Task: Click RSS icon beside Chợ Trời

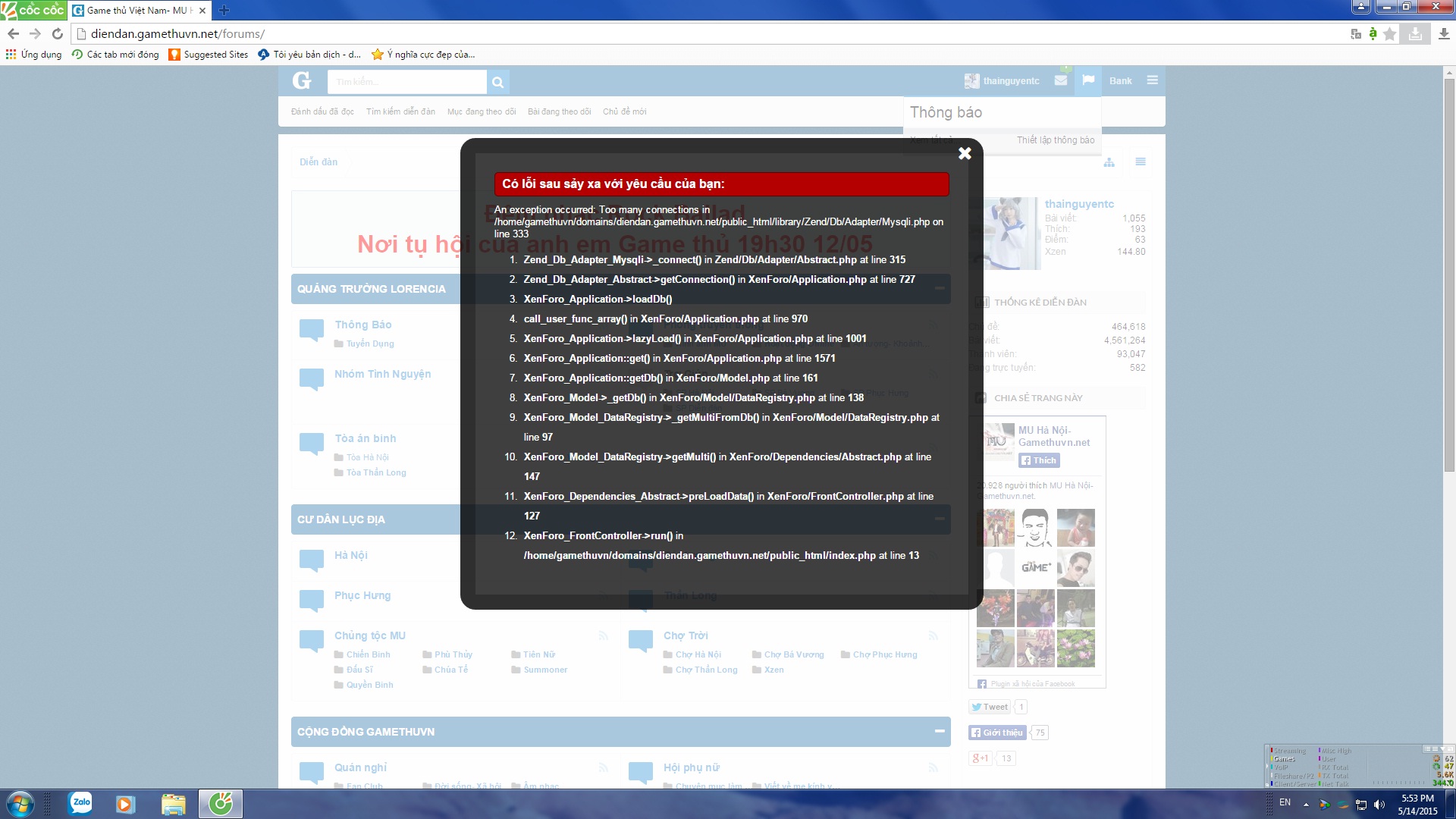Action: pyautogui.click(x=934, y=635)
